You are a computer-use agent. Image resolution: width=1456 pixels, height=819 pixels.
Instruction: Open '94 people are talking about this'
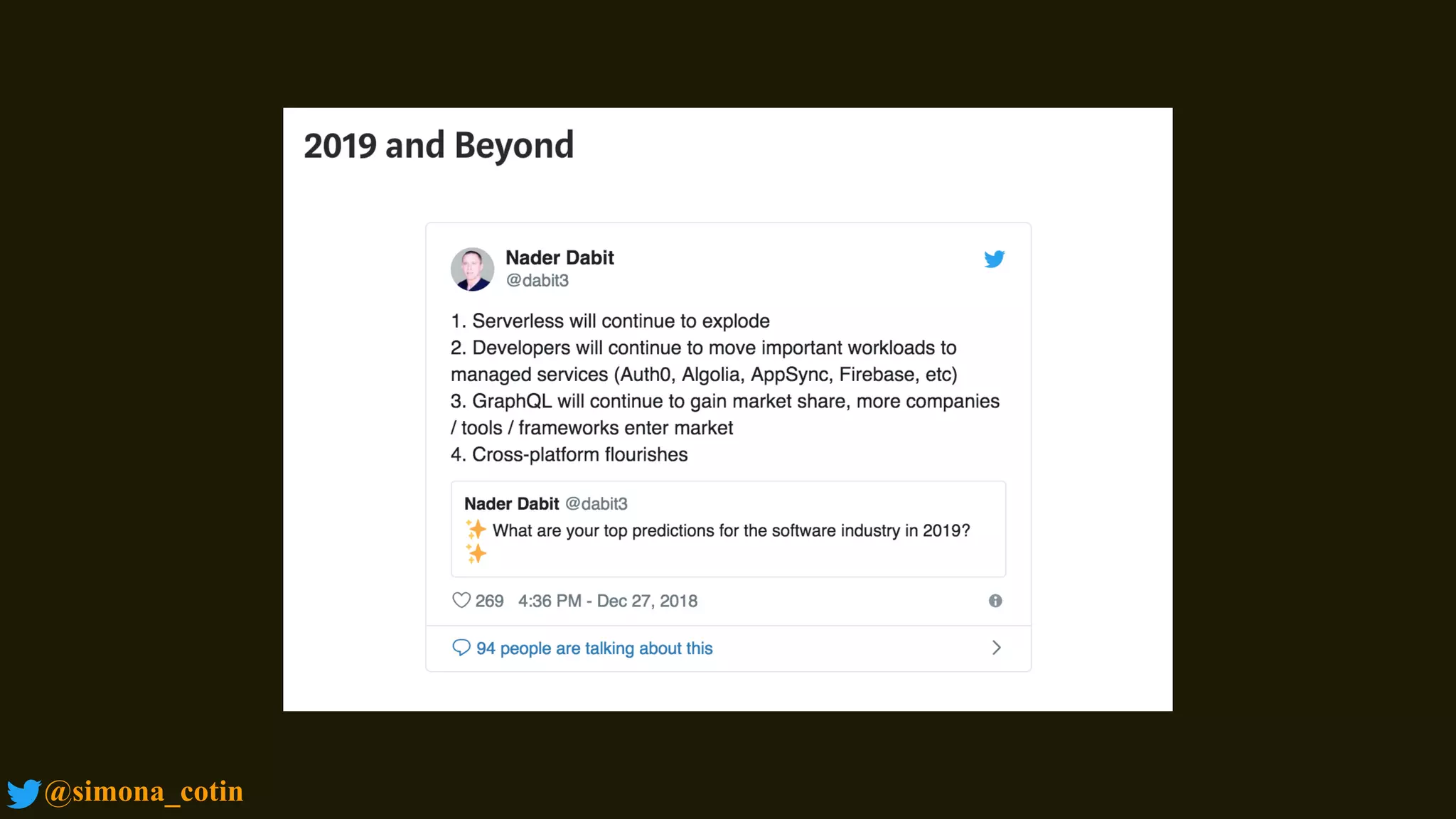(594, 648)
